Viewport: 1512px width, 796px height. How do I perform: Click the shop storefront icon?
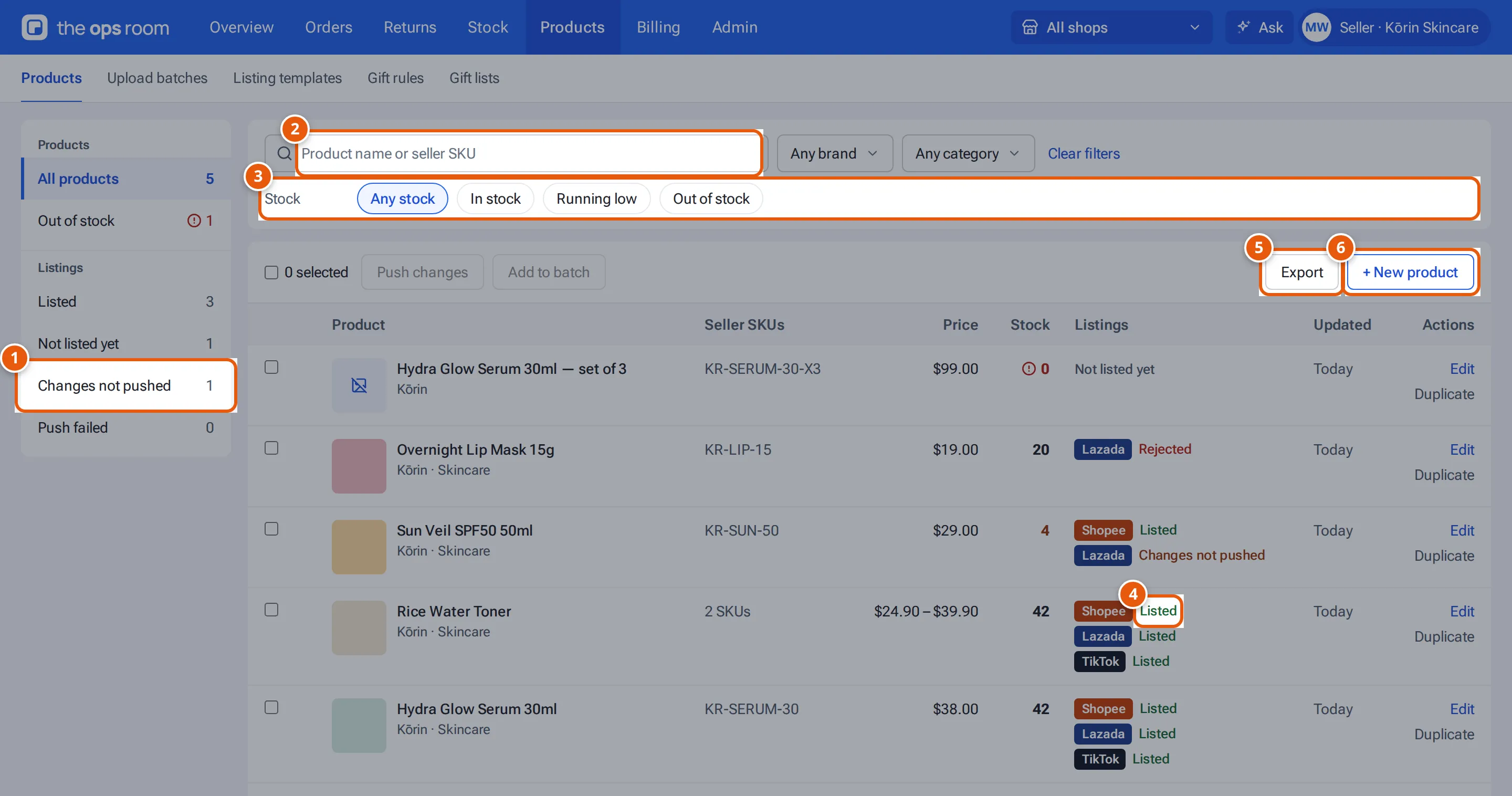coord(1030,28)
